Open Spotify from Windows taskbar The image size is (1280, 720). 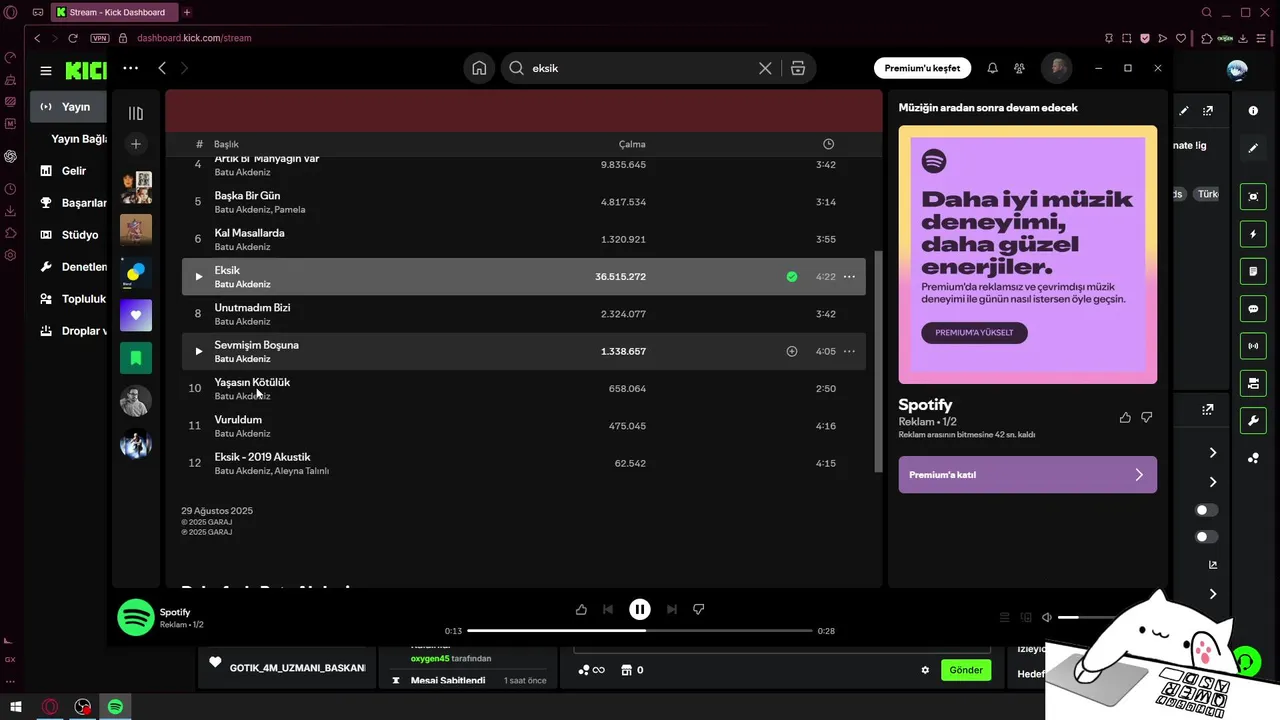tap(115, 707)
